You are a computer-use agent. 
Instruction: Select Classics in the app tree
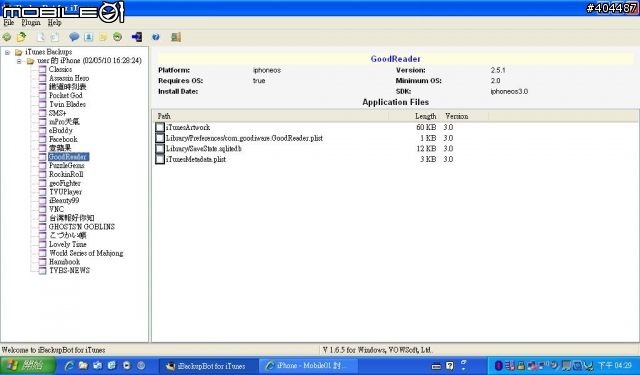(60, 69)
